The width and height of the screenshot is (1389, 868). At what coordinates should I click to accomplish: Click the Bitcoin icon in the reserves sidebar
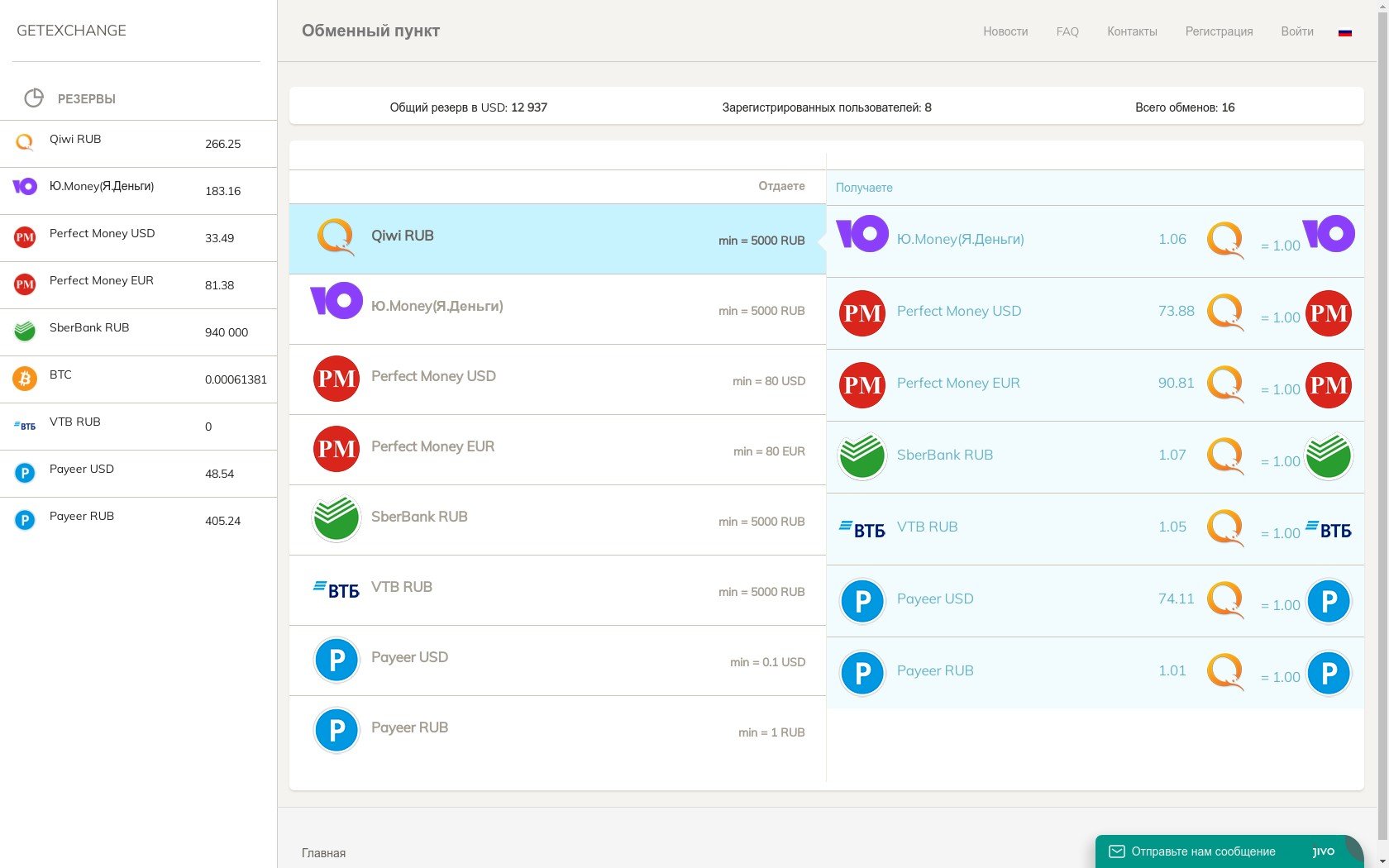pyautogui.click(x=25, y=379)
